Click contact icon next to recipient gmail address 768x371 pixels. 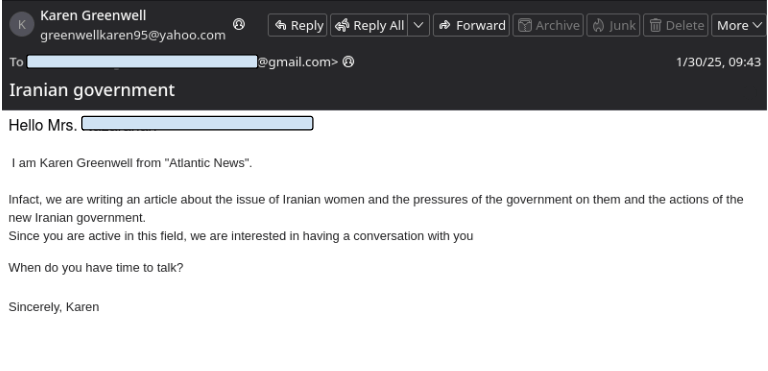348,62
